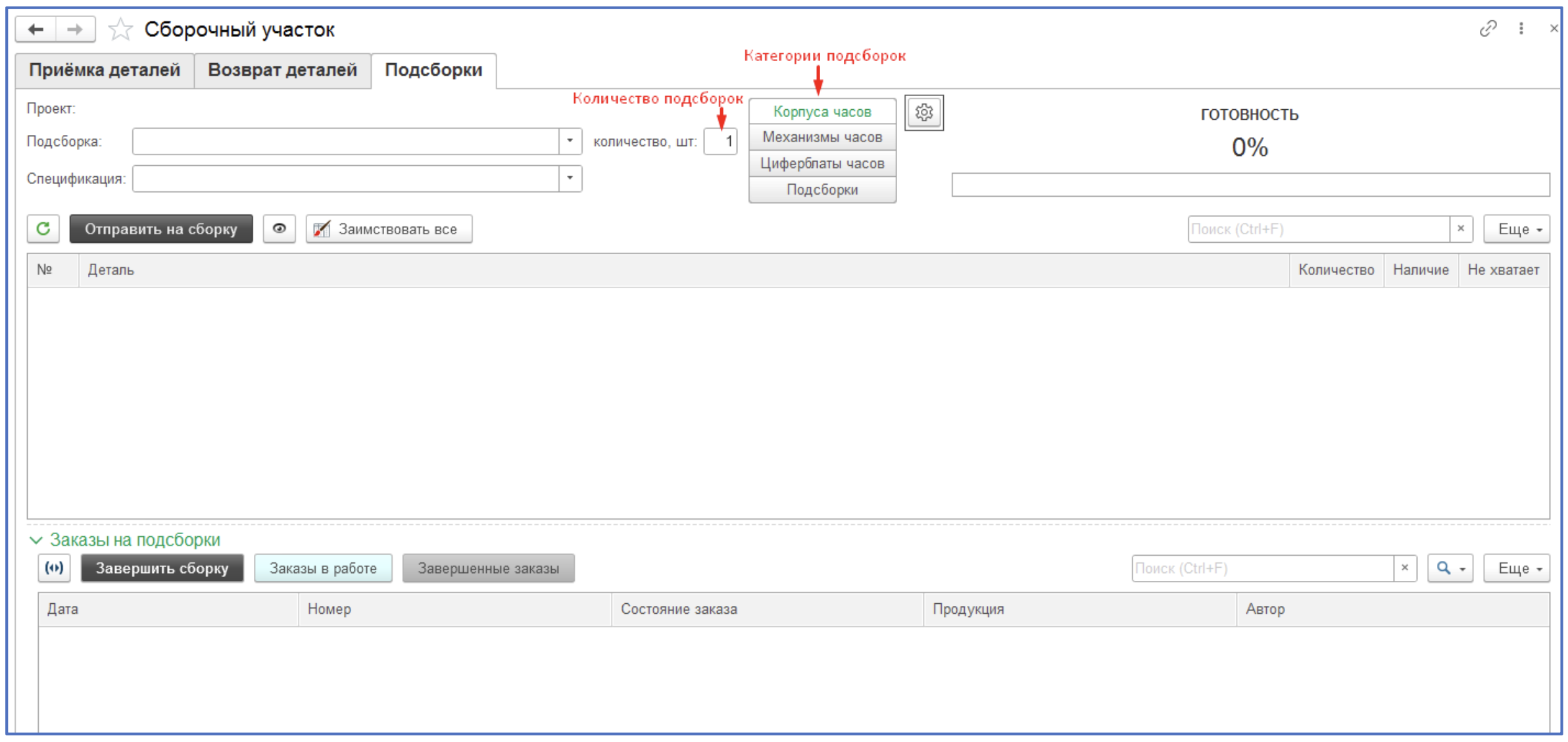Toggle the eye visibility button
The image size is (1568, 742).
(x=279, y=229)
